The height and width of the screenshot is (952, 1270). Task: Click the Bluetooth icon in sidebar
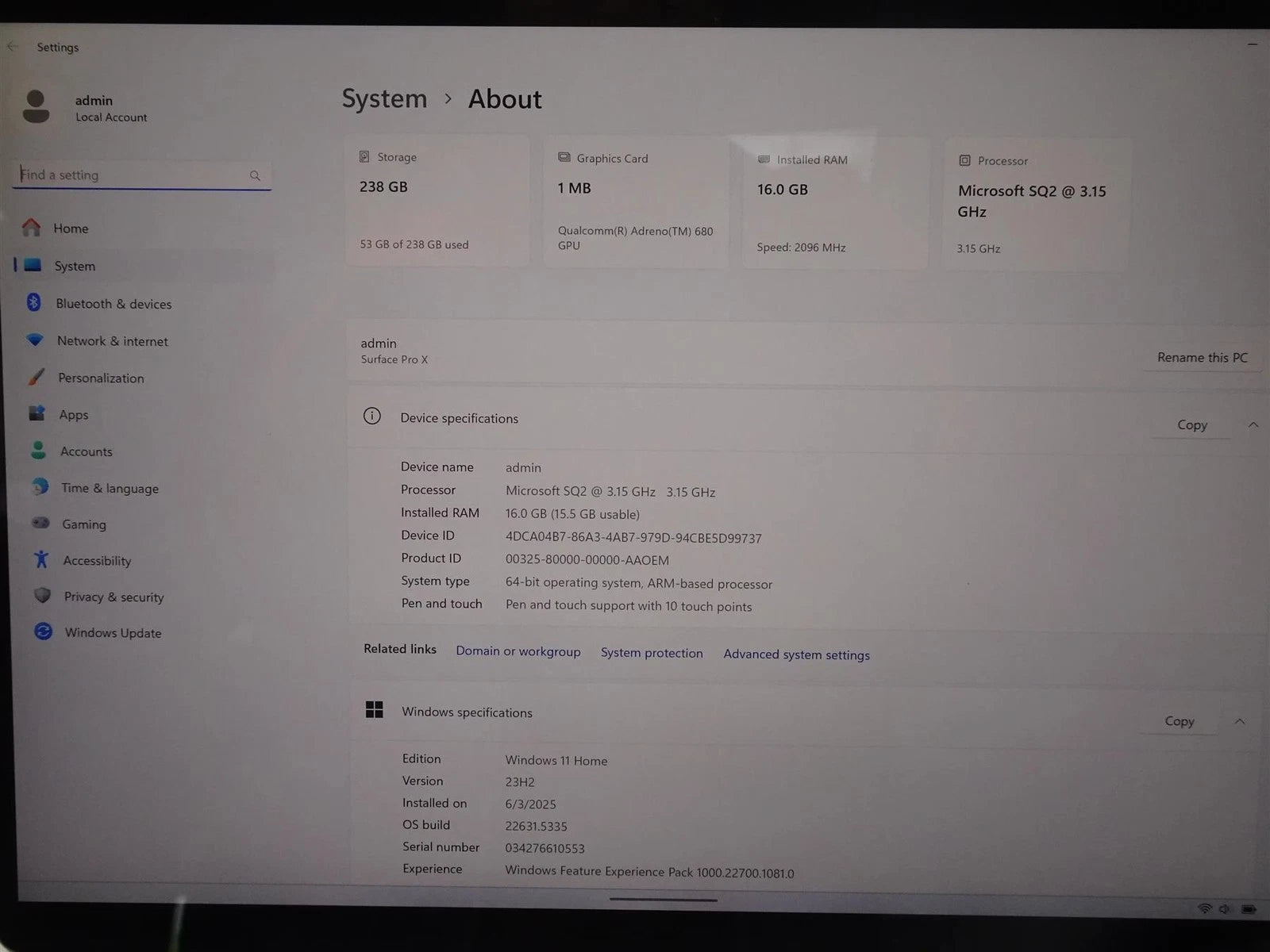[x=33, y=302]
